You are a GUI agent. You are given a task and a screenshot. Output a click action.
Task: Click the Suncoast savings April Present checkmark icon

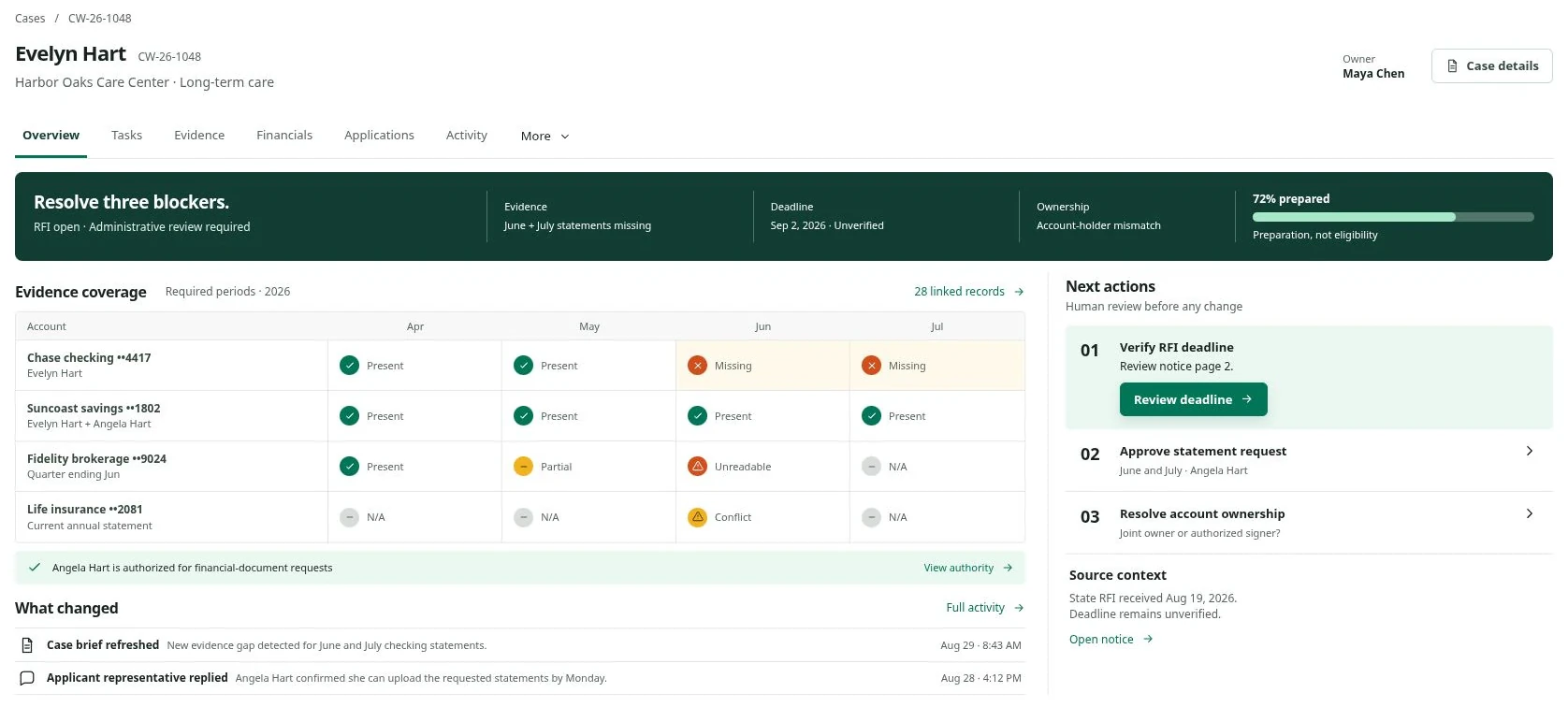[x=349, y=416]
